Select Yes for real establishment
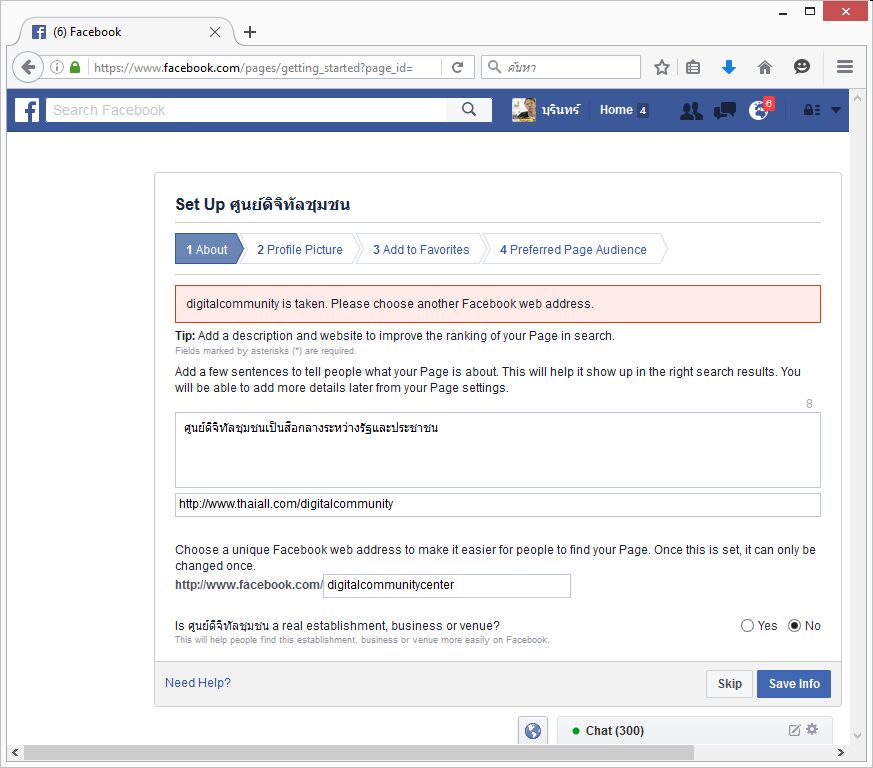The width and height of the screenshot is (873, 768). point(748,626)
